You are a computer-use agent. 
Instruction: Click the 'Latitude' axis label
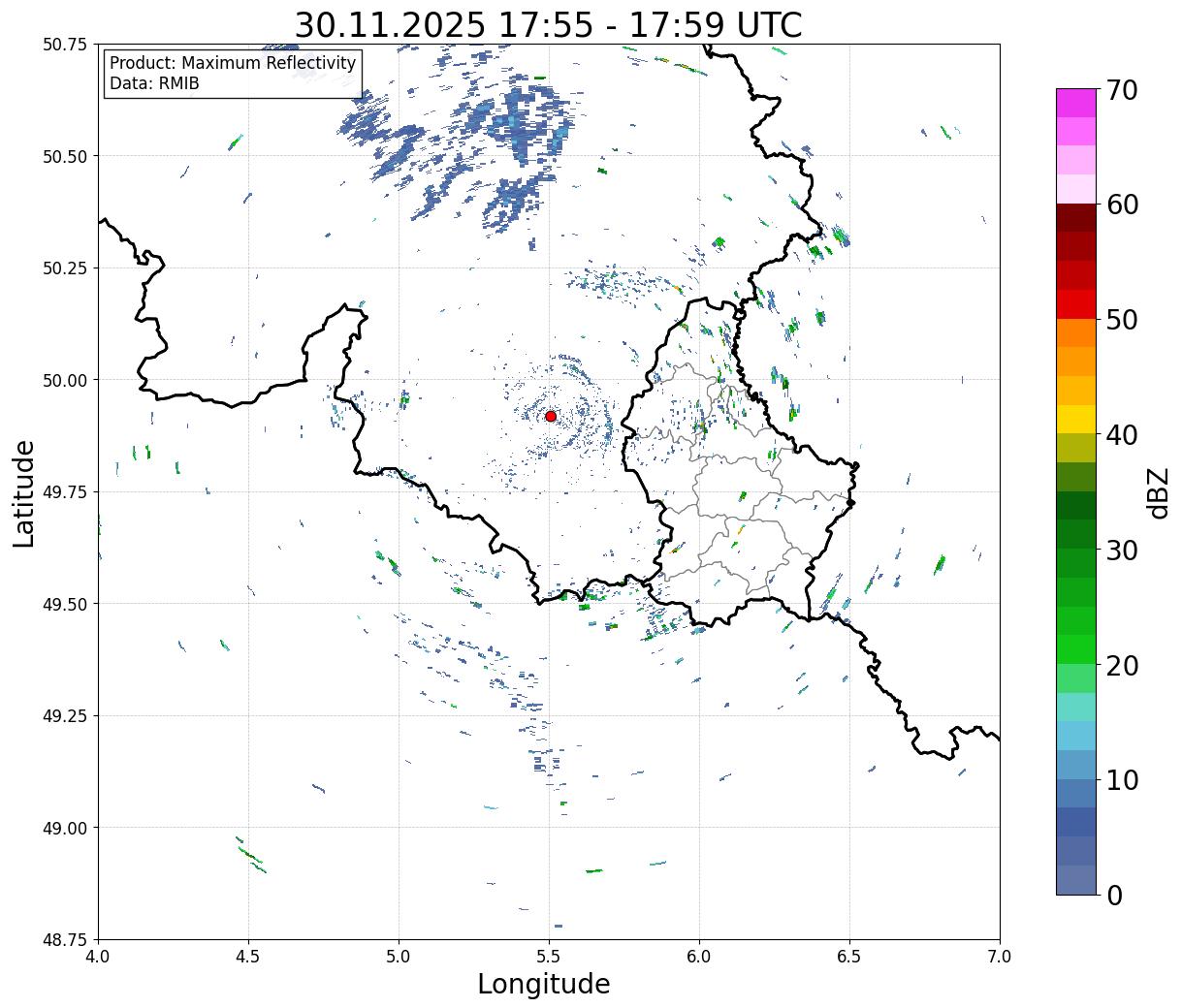point(24,492)
